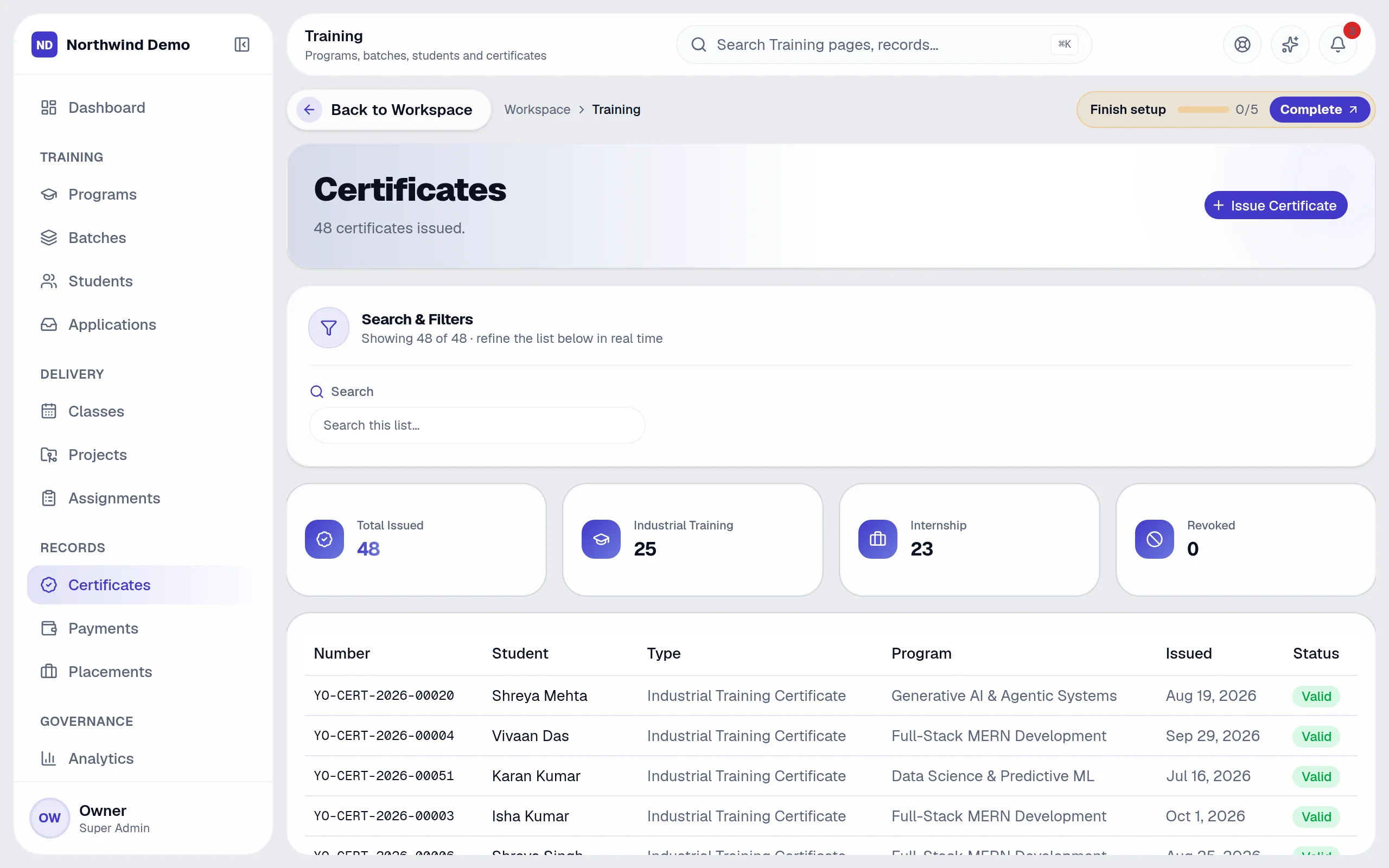Click the Number column header
1389x868 pixels.
coord(342,653)
